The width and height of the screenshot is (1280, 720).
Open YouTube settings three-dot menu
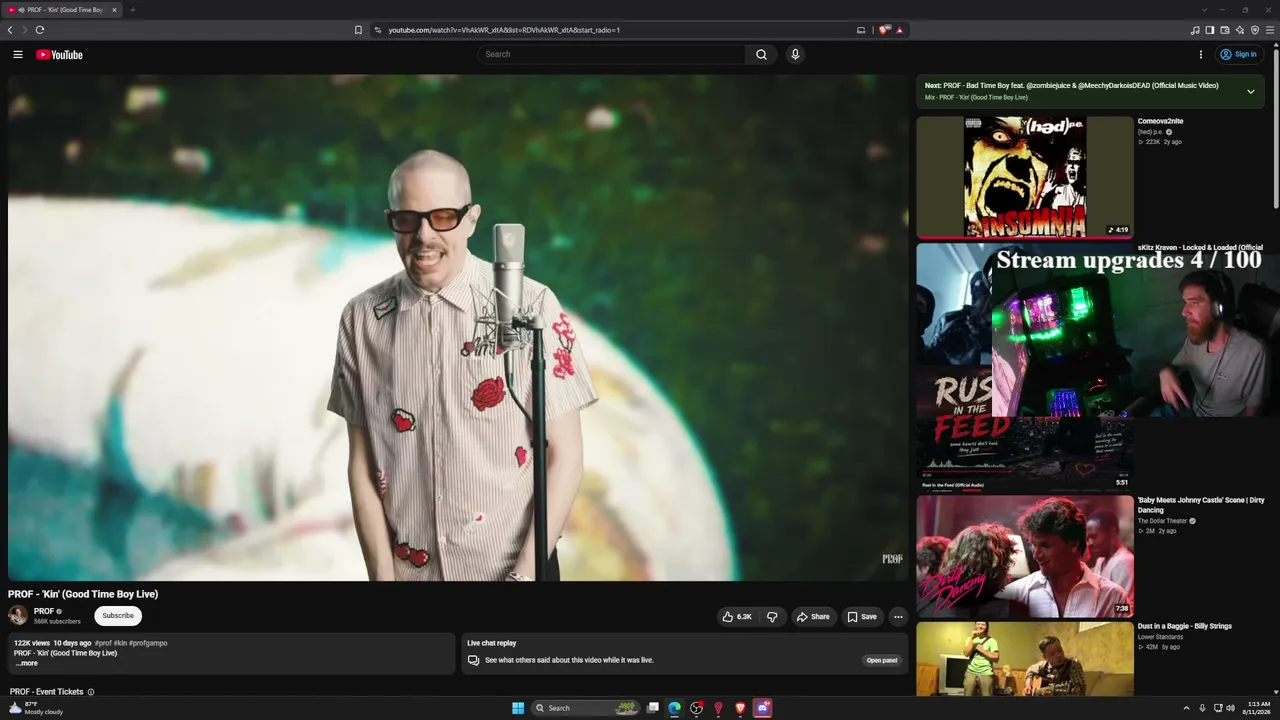click(x=1201, y=55)
